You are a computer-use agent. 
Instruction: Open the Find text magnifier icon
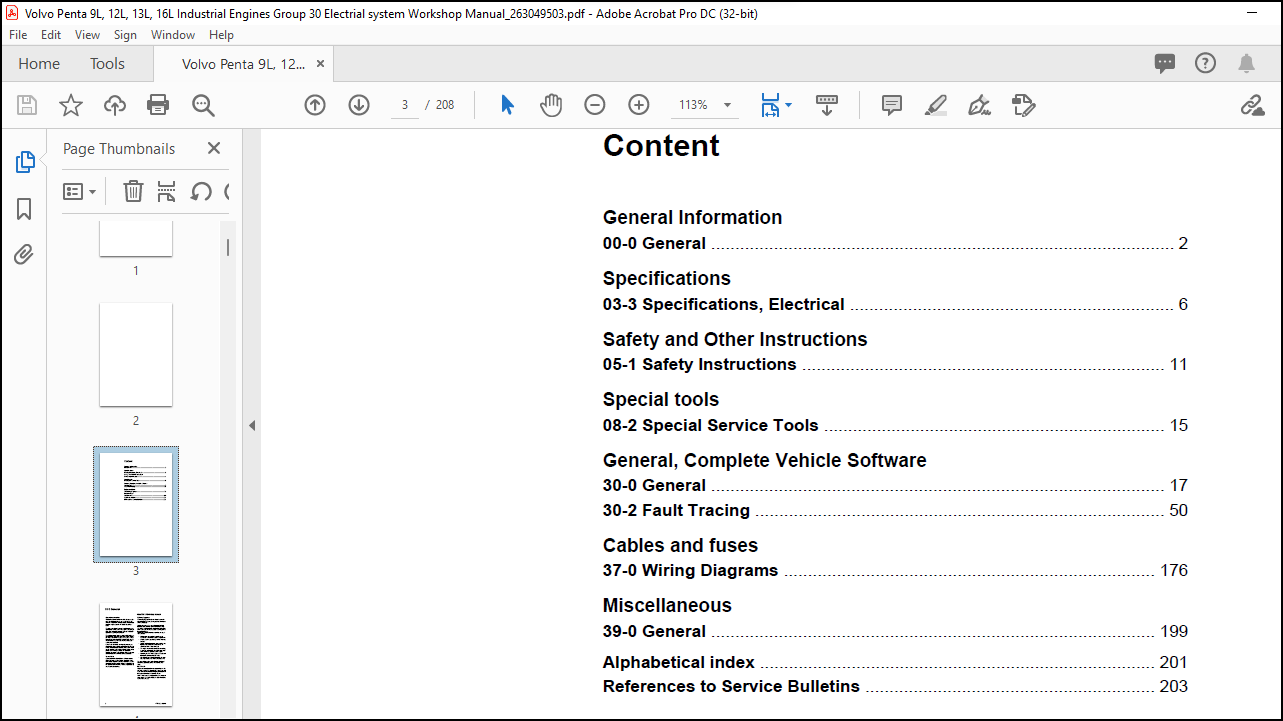[203, 105]
